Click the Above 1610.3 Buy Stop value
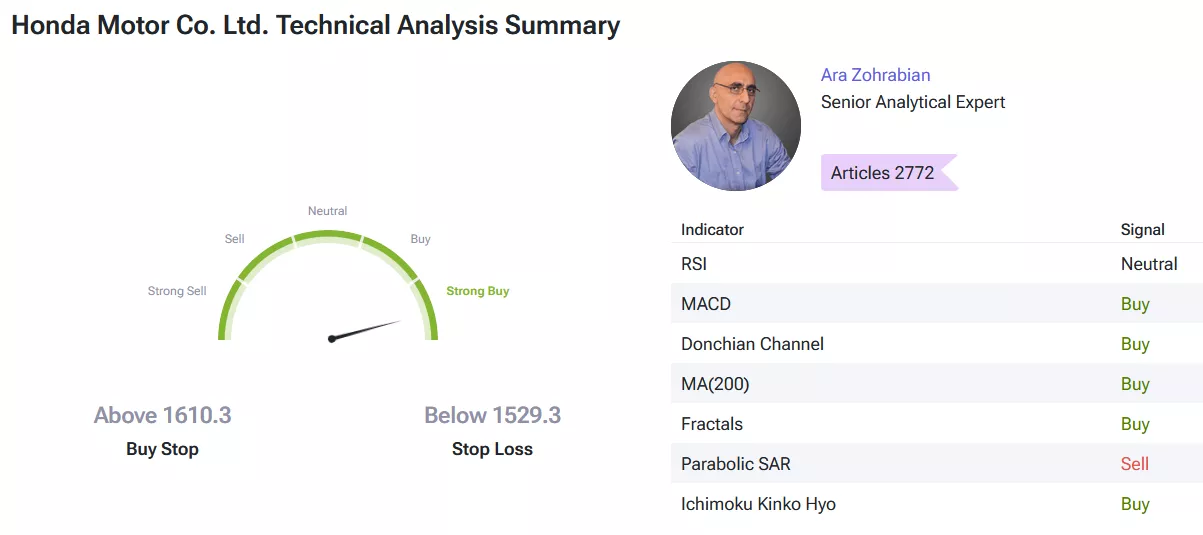Image resolution: width=1203 pixels, height=535 pixels. coord(162,415)
